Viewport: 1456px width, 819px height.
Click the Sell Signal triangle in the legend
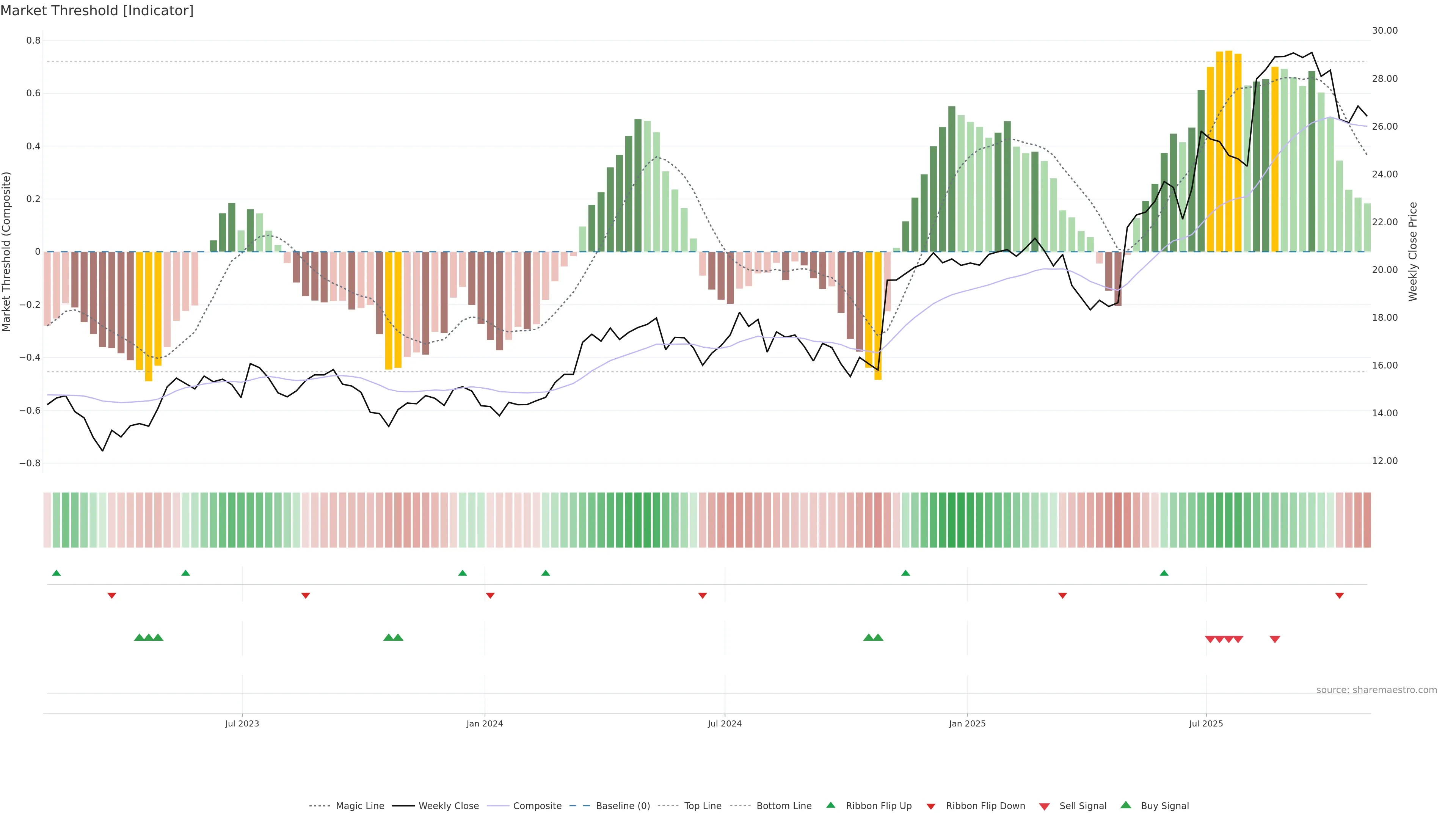[x=1044, y=806]
